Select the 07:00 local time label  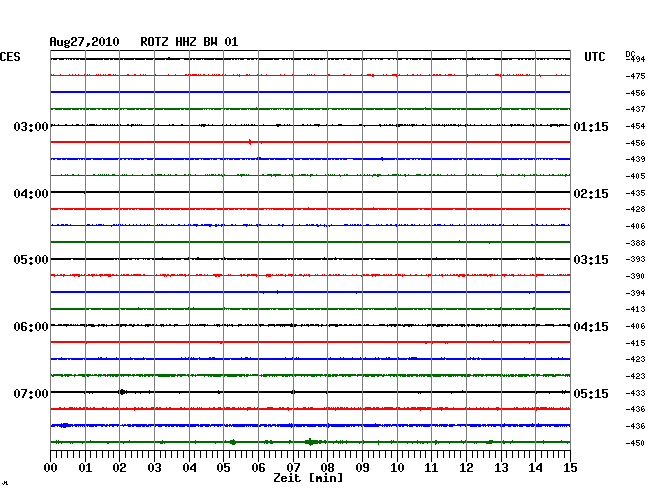point(31,393)
